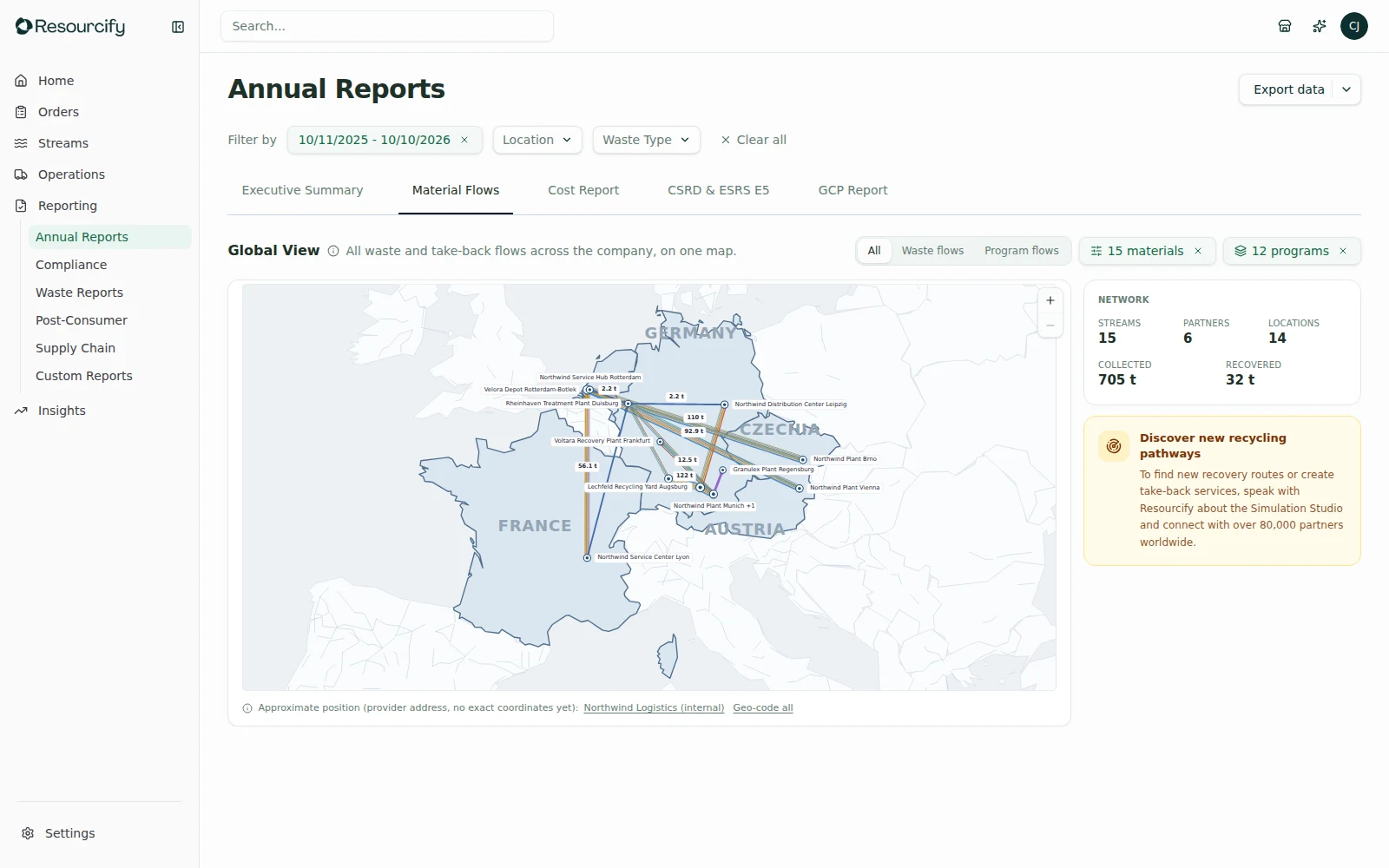This screenshot has width=1389, height=868.
Task: Click the Orders clipboard icon
Action: [21, 112]
